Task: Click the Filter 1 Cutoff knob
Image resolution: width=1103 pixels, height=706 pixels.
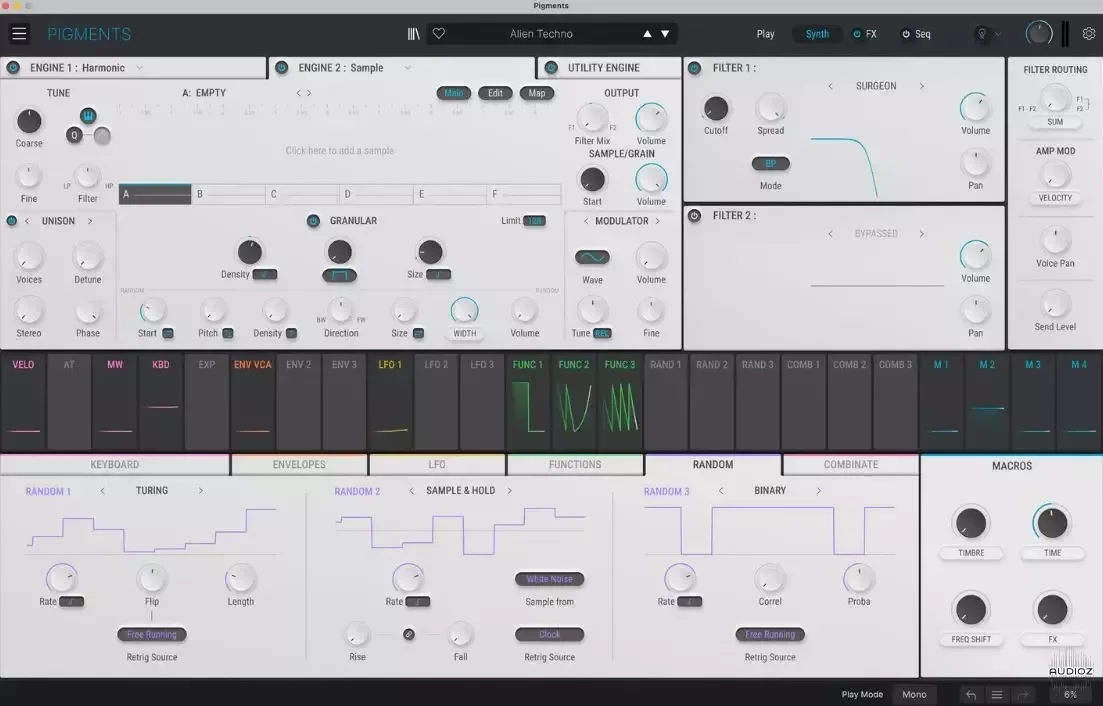Action: point(715,109)
